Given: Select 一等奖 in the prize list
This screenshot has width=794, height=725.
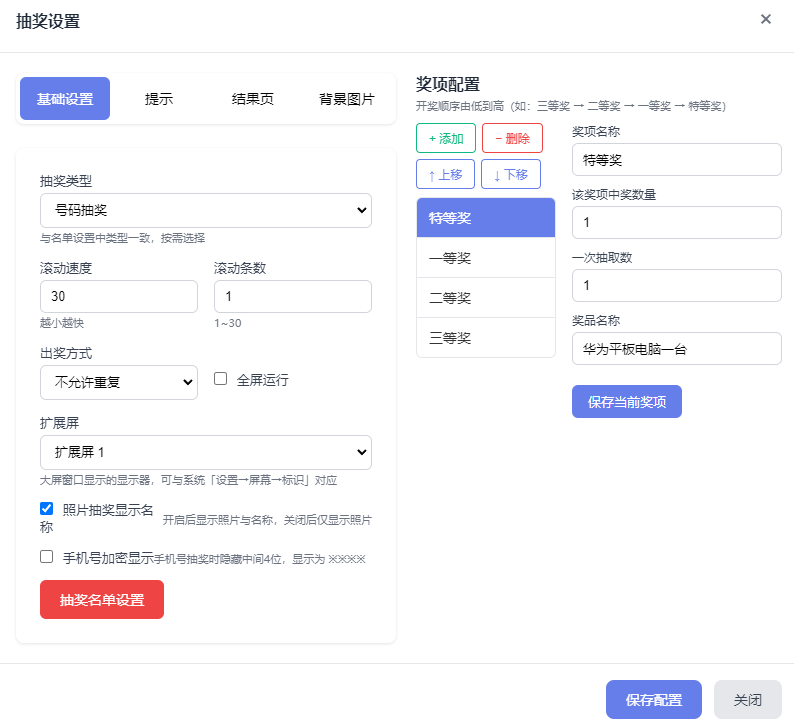Looking at the screenshot, I should click(486, 258).
